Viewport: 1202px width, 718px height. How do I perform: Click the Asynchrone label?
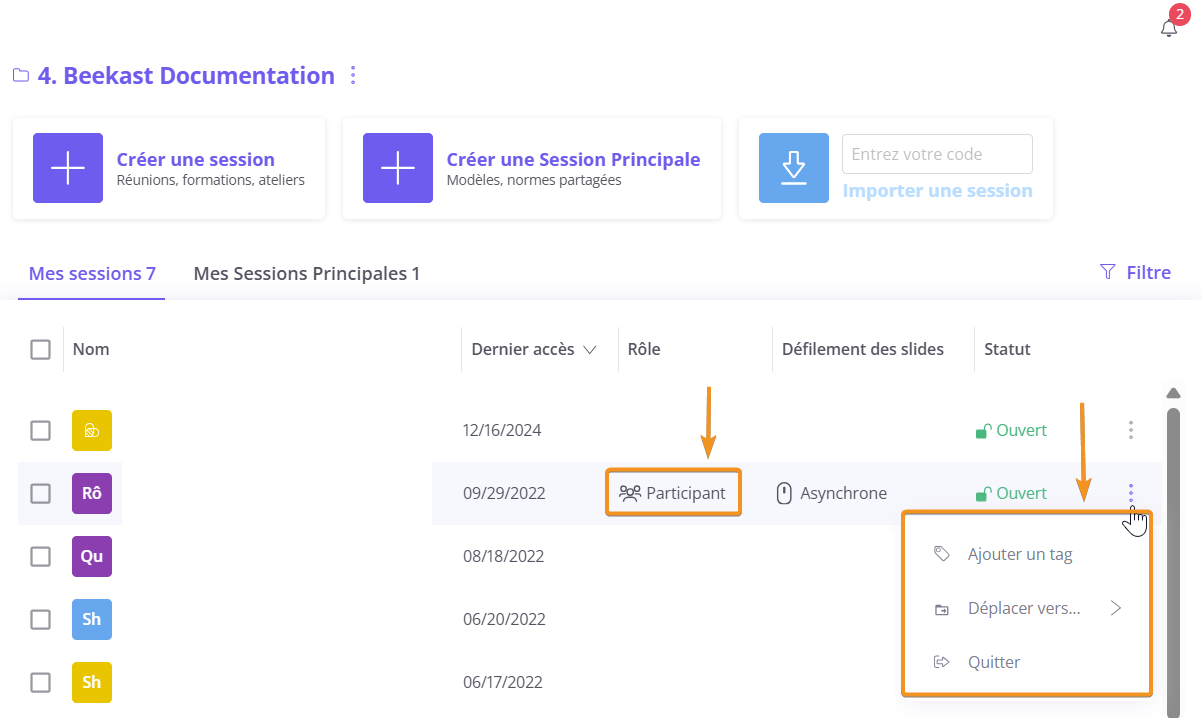[x=843, y=493]
